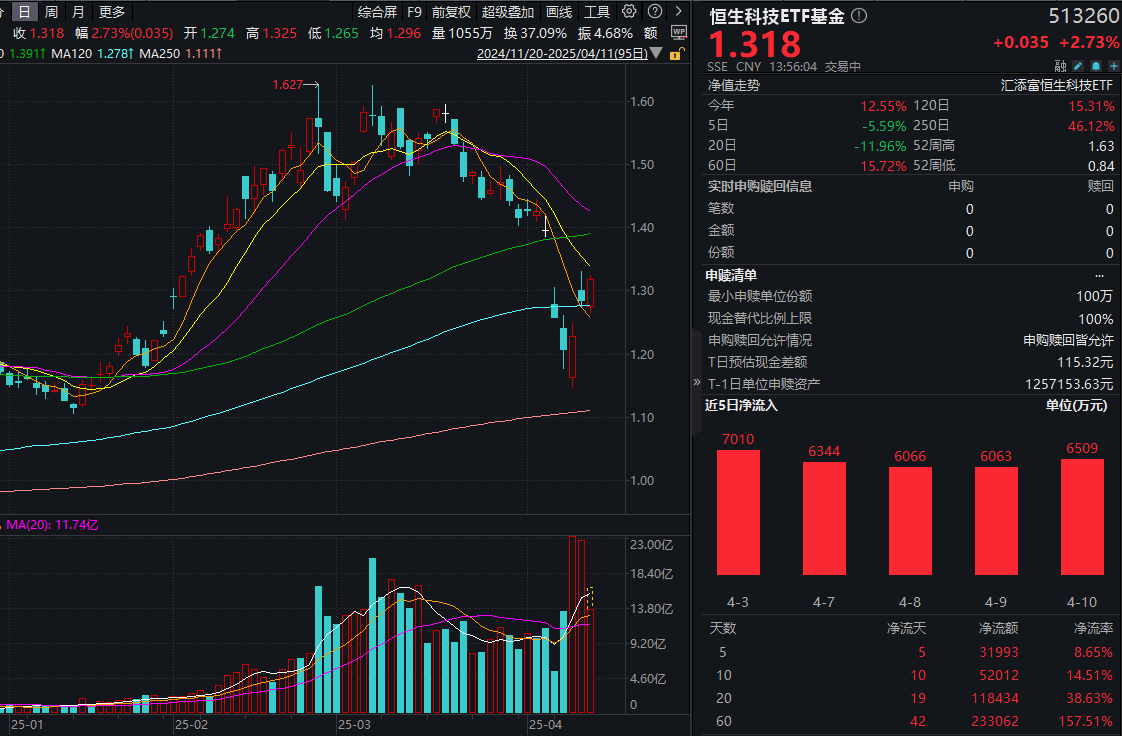This screenshot has height=736, width=1122.
Task: Click the bell alert icon
Action: click(1096, 66)
